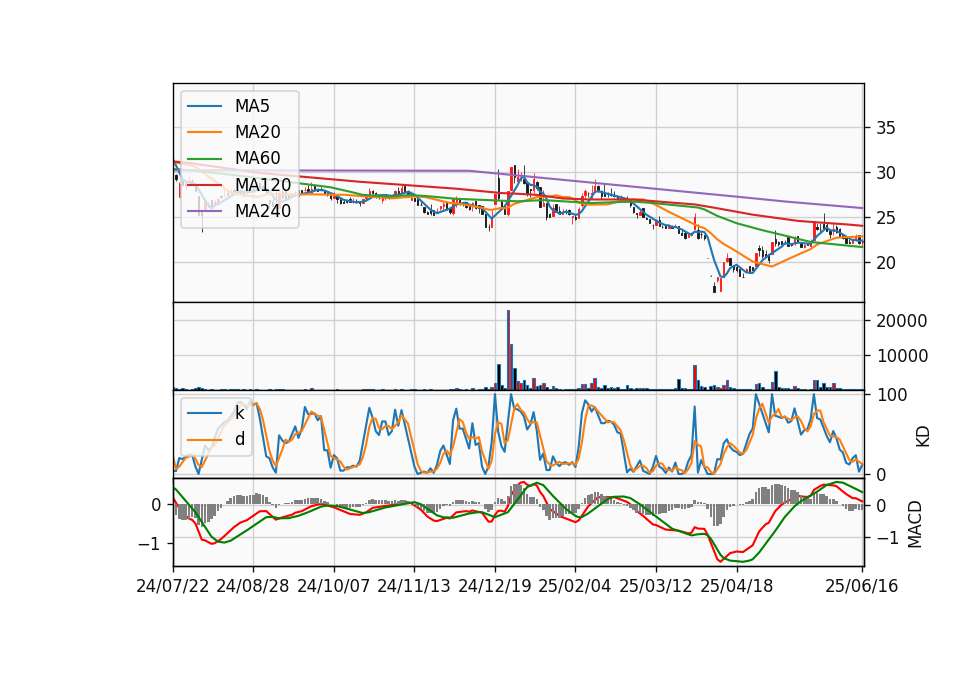
Task: Click the volume axis value 20000
Action: pos(902,321)
